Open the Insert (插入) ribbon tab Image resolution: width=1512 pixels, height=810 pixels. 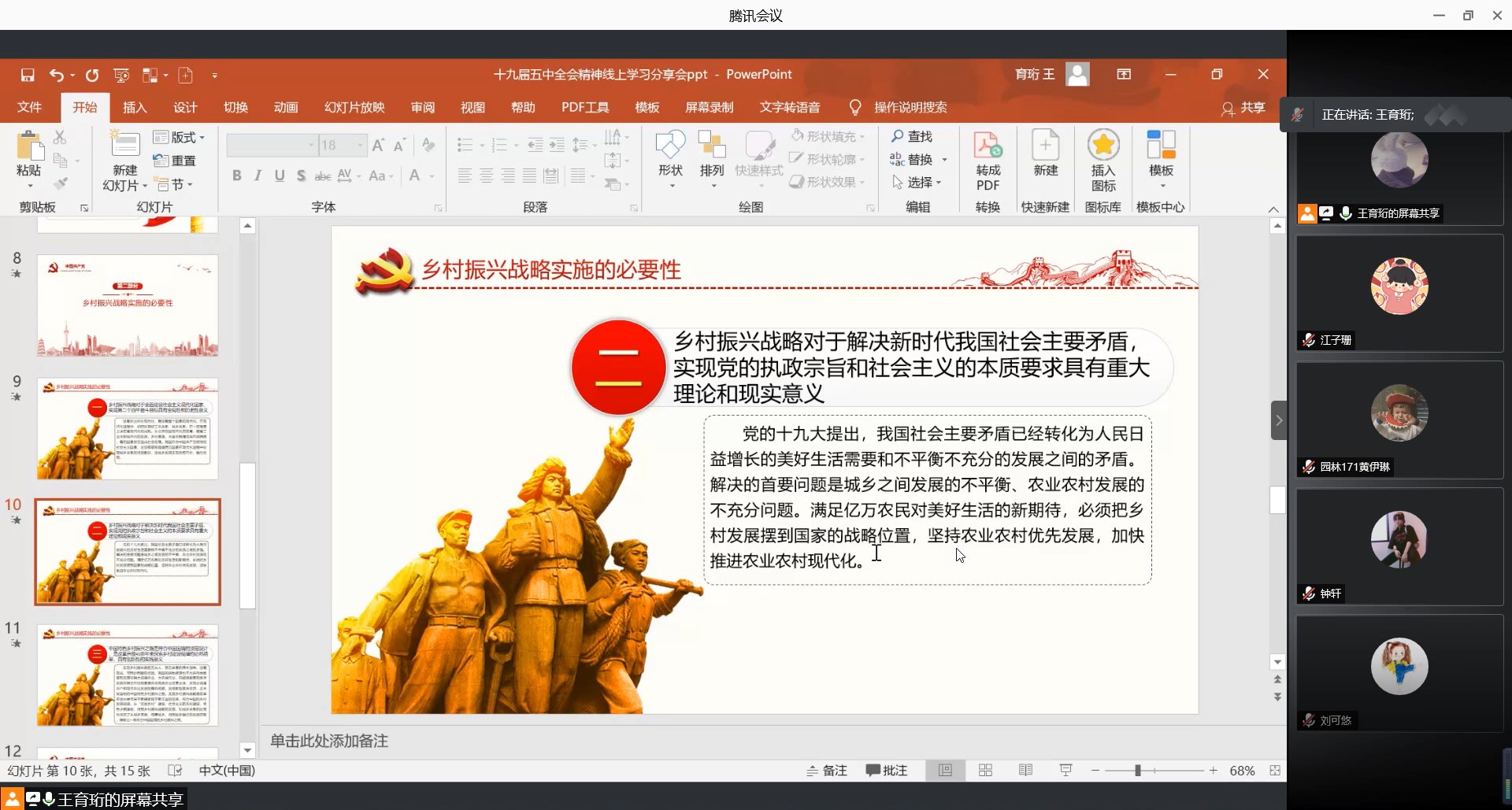click(x=135, y=107)
